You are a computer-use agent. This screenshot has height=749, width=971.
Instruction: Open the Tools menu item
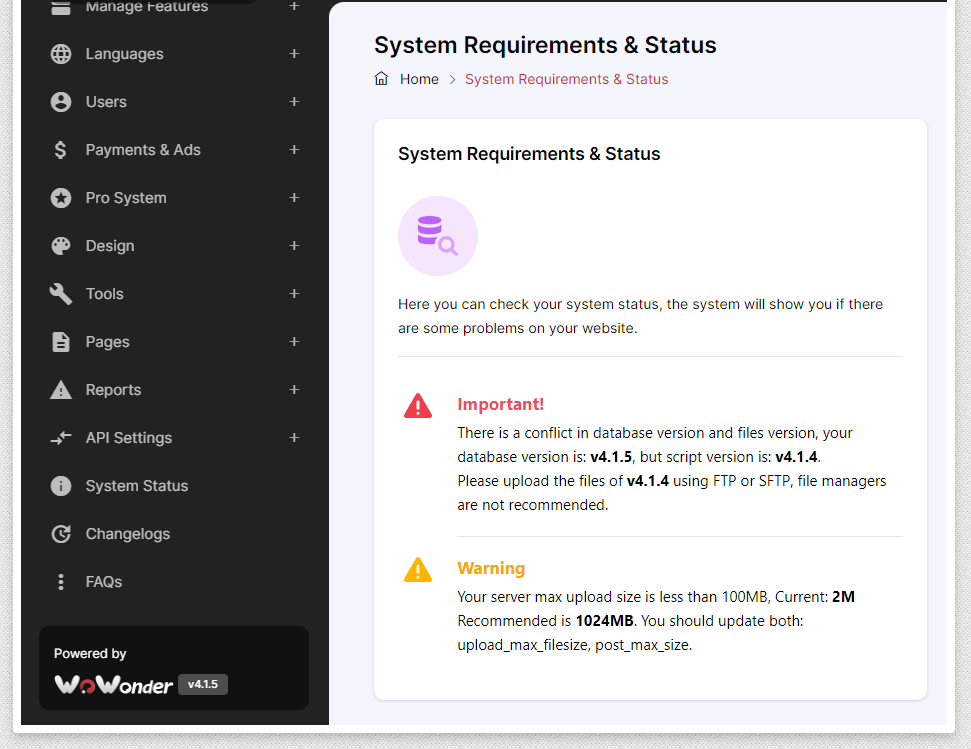click(x=104, y=294)
